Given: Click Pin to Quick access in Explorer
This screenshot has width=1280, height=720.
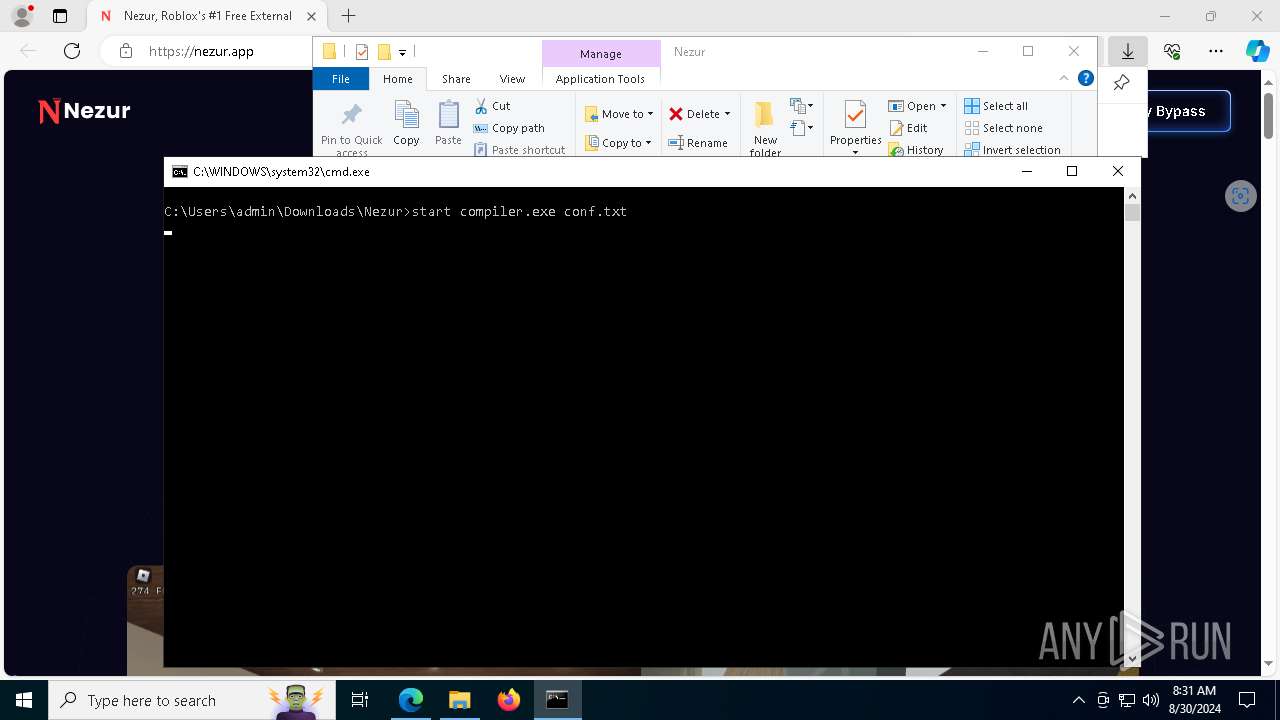Looking at the screenshot, I should (351, 127).
